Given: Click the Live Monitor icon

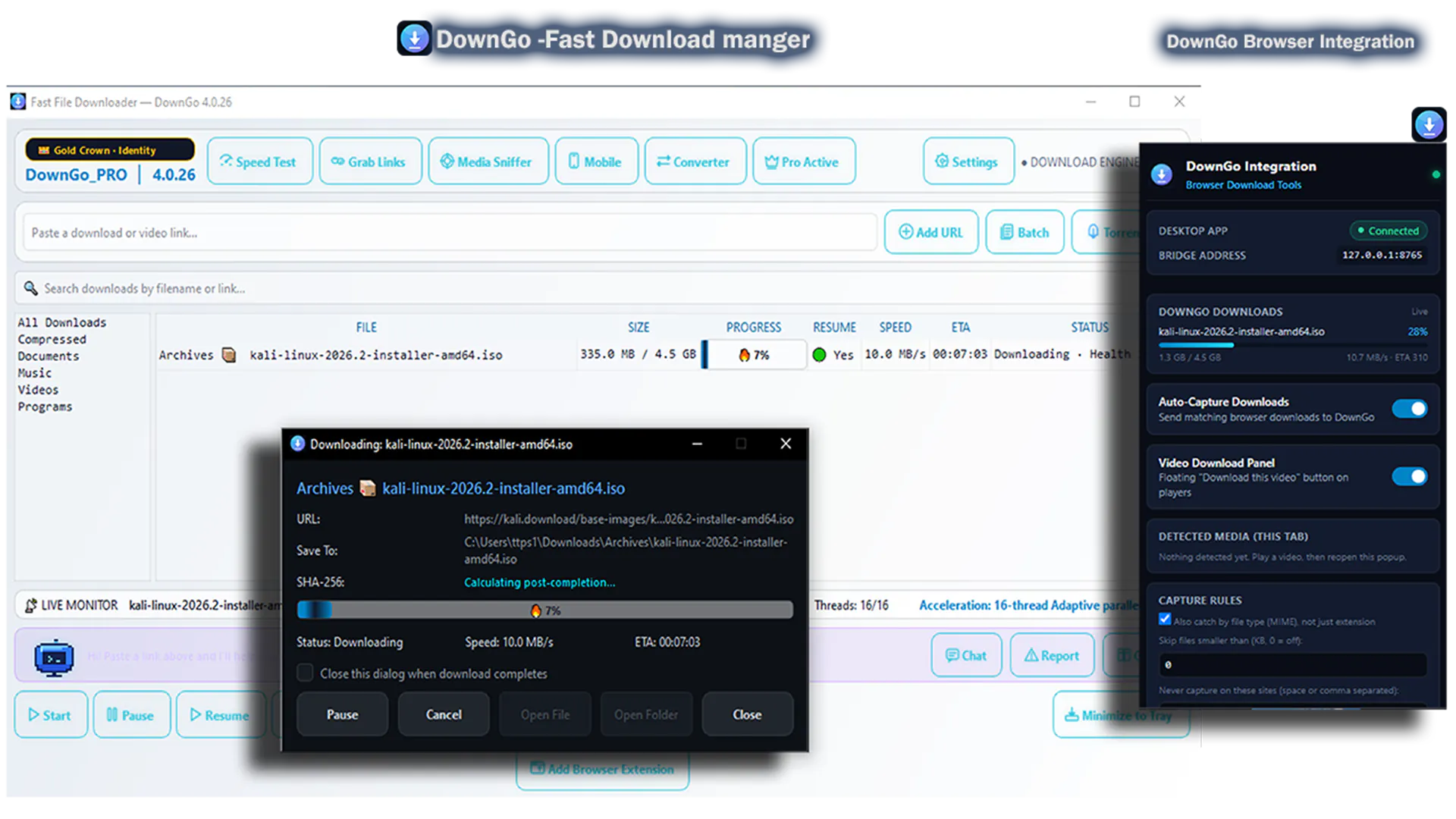Looking at the screenshot, I should [x=30, y=605].
